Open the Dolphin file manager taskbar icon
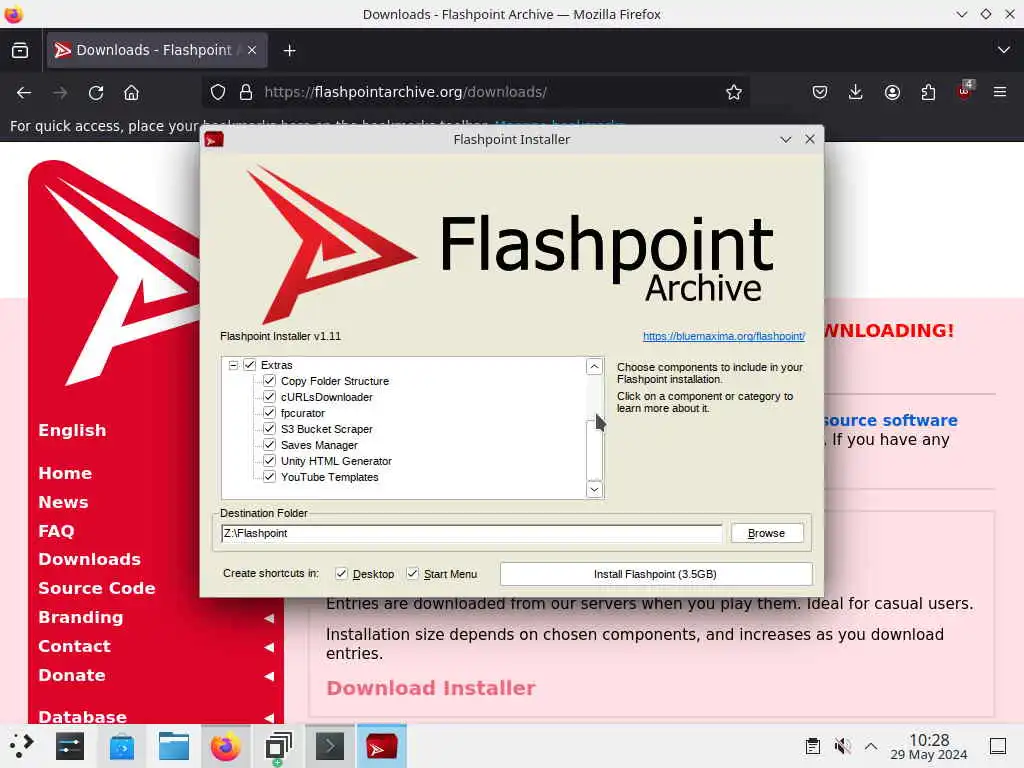The width and height of the screenshot is (1024, 768). click(x=174, y=746)
